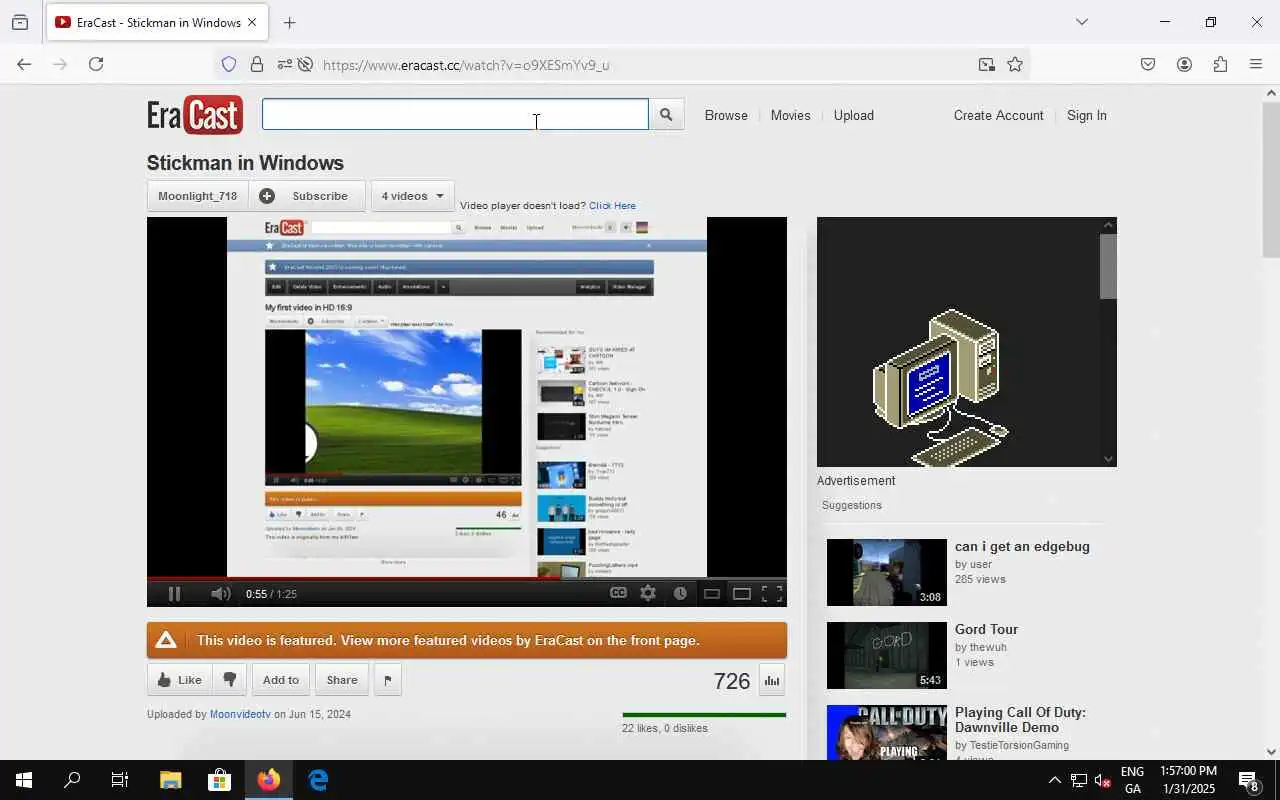
Task: Switch to the large player size
Action: [742, 594]
